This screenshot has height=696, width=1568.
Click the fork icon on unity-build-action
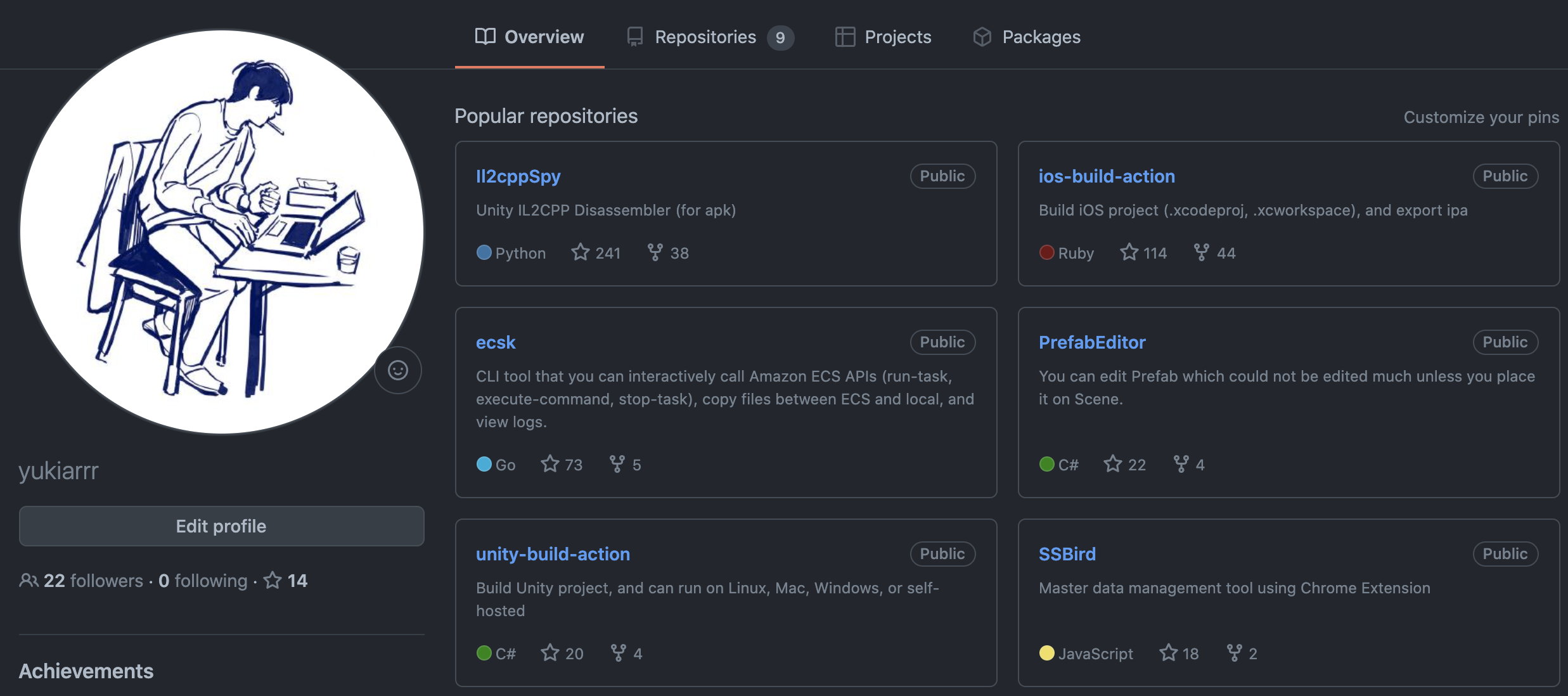coord(619,653)
